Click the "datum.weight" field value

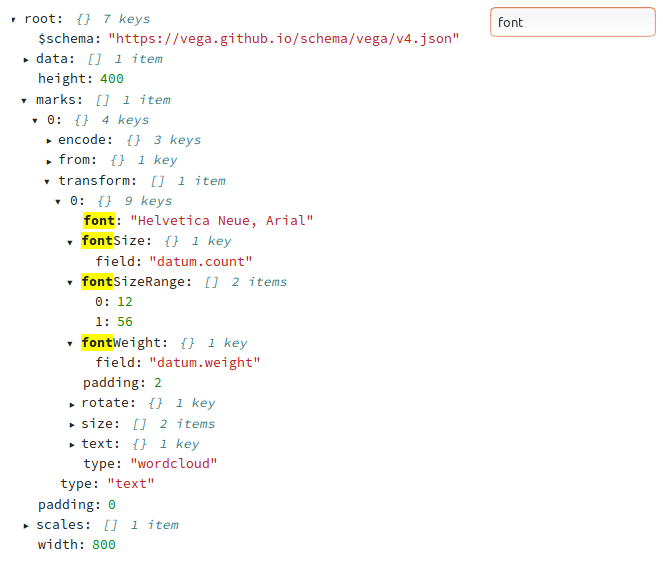pyautogui.click(x=204, y=362)
